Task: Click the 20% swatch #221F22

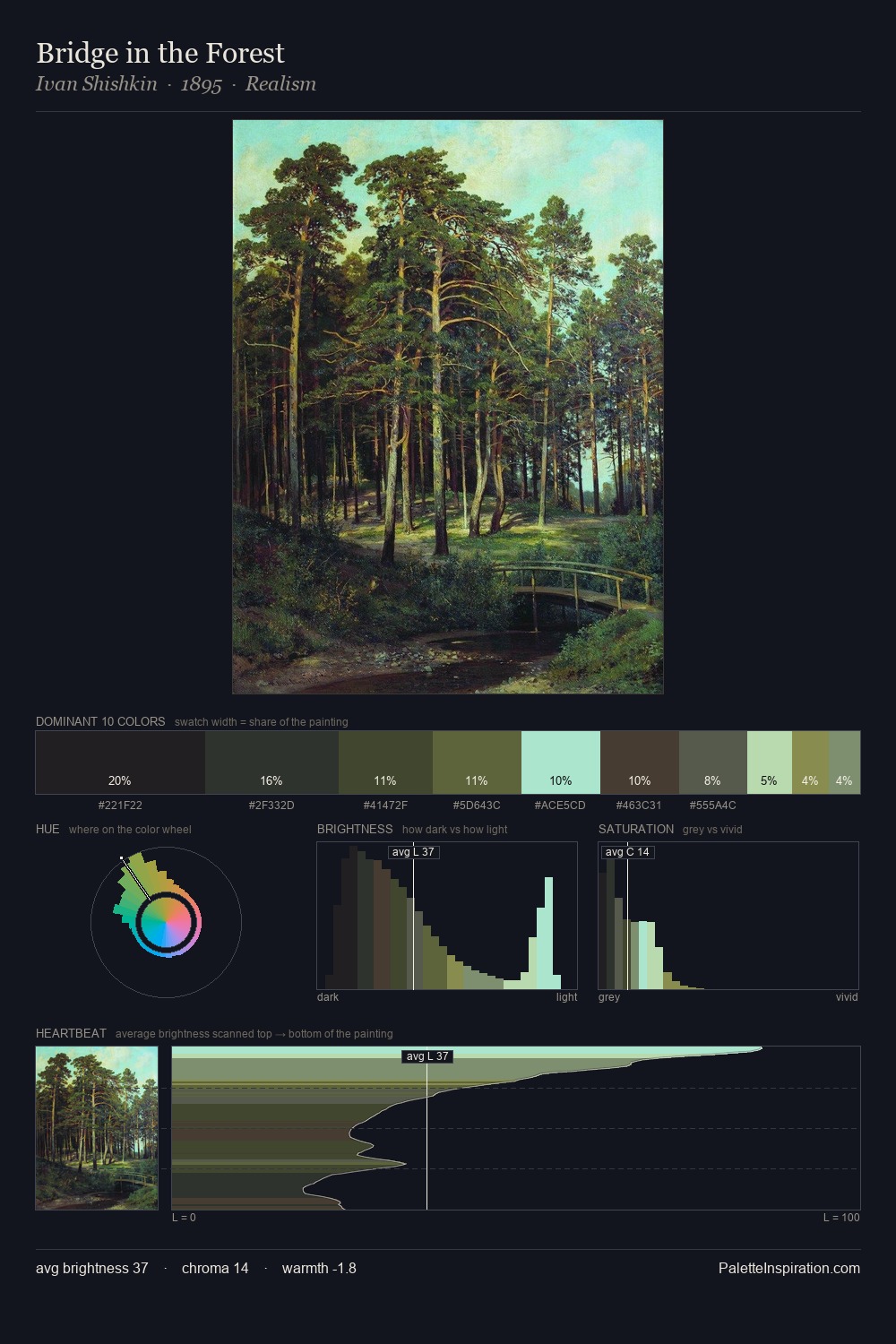Action: click(x=120, y=762)
